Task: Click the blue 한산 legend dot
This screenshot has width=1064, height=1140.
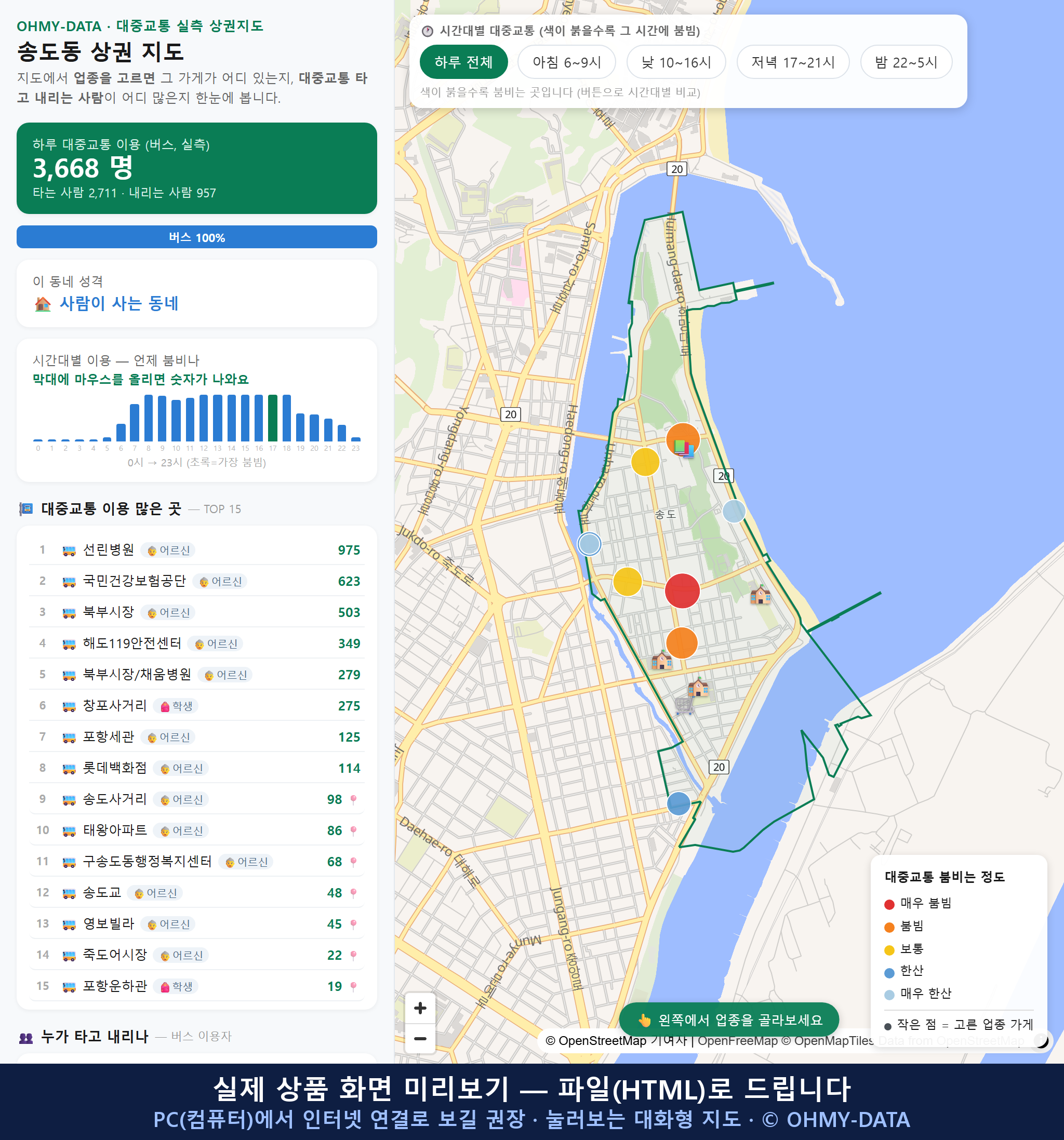Action: tap(889, 973)
